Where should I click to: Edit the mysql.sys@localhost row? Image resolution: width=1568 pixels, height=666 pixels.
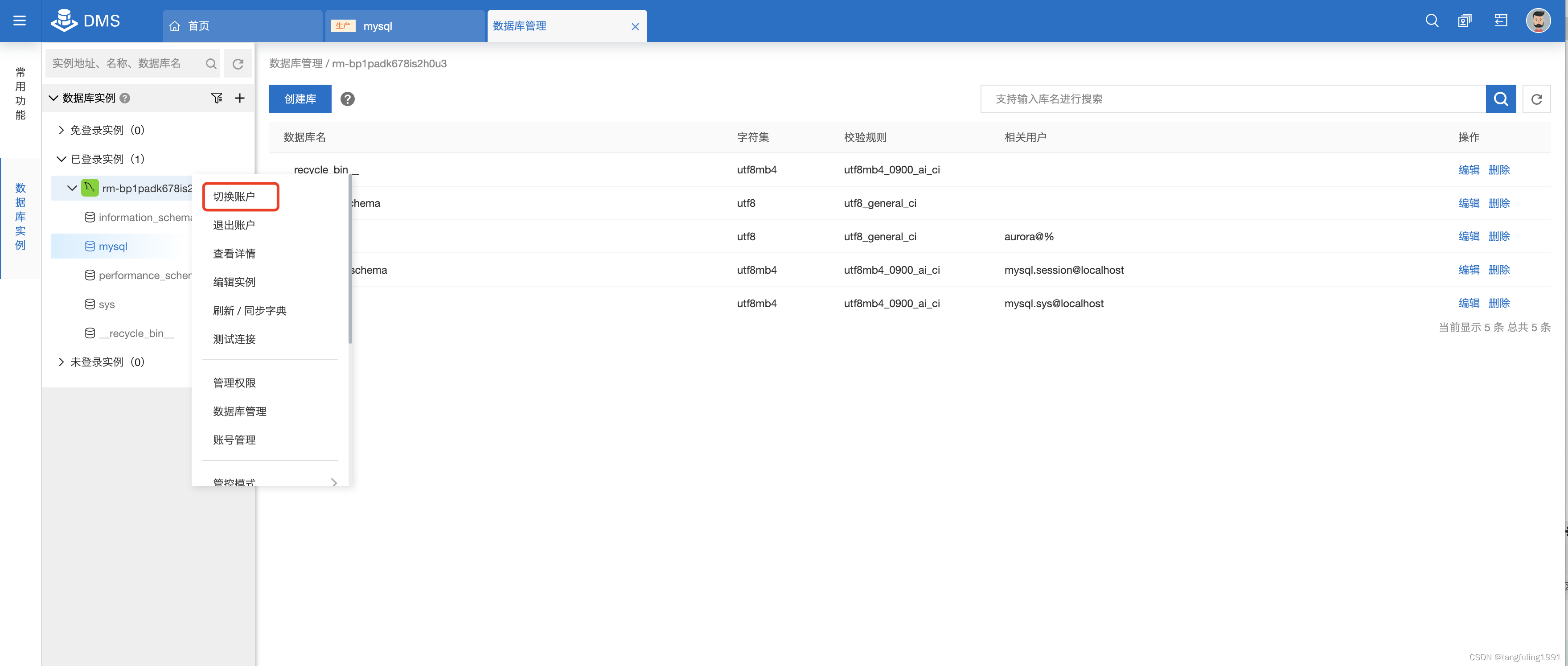point(1468,304)
